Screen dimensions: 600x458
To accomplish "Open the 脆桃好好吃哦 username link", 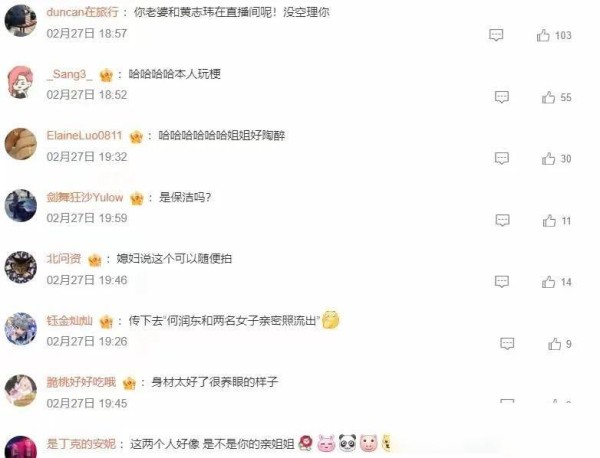I will click(81, 382).
